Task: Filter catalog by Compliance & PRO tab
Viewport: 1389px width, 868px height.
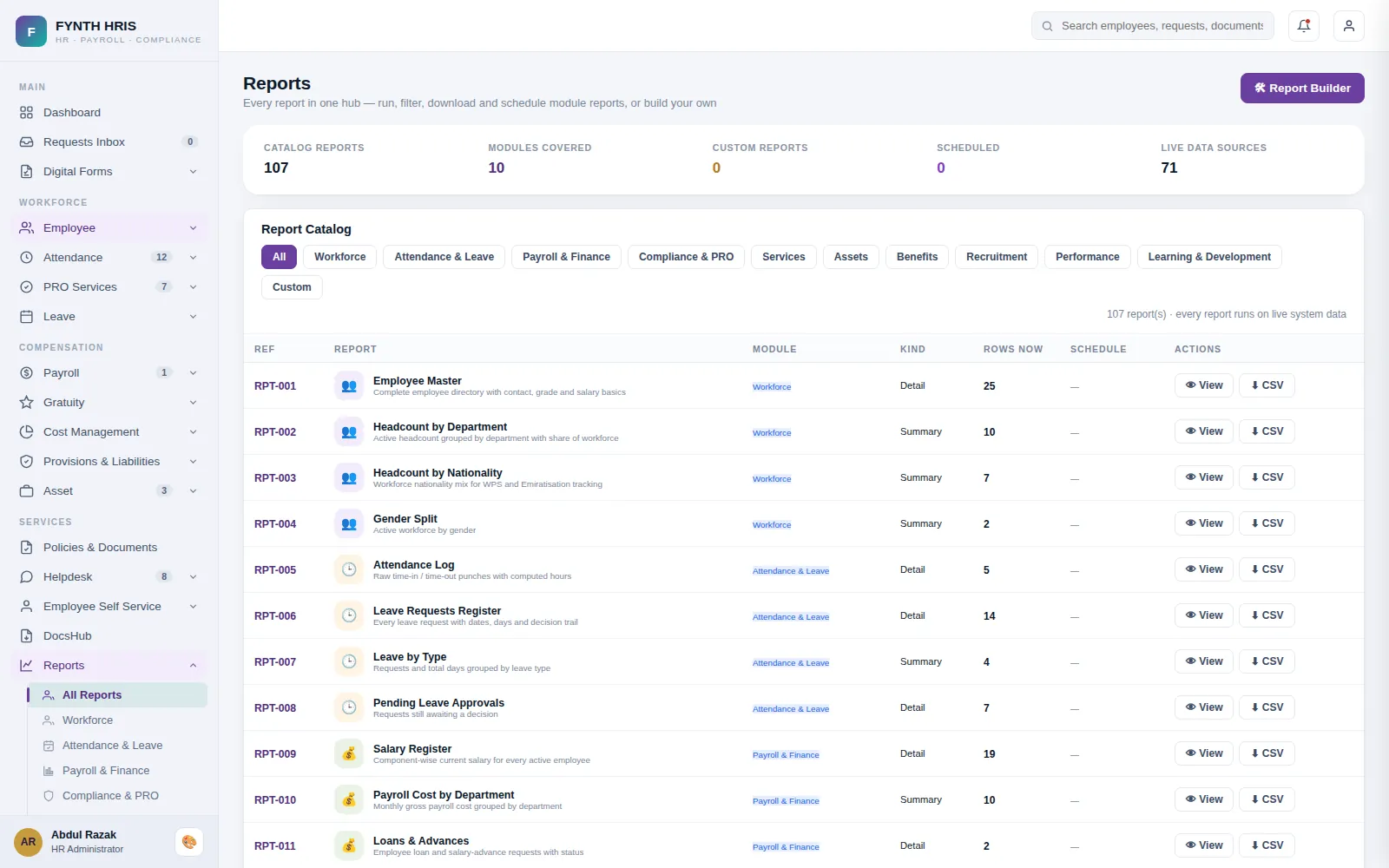Action: coord(686,257)
